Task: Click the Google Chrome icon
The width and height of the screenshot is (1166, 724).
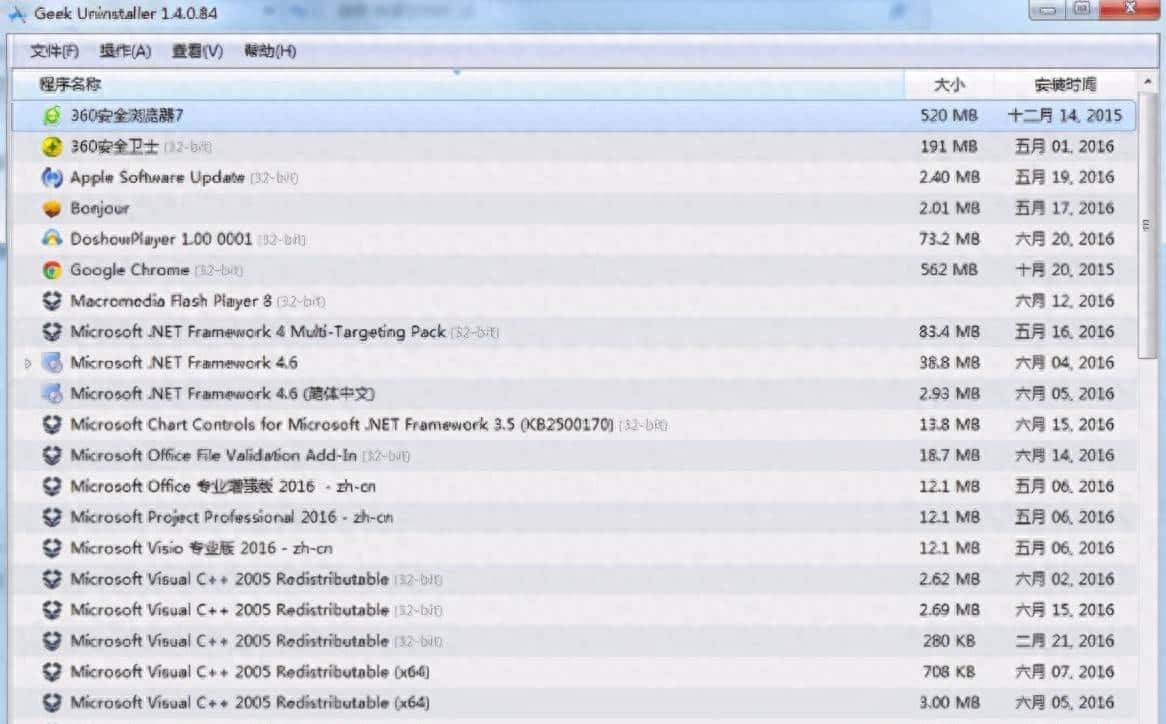Action: coord(51,270)
